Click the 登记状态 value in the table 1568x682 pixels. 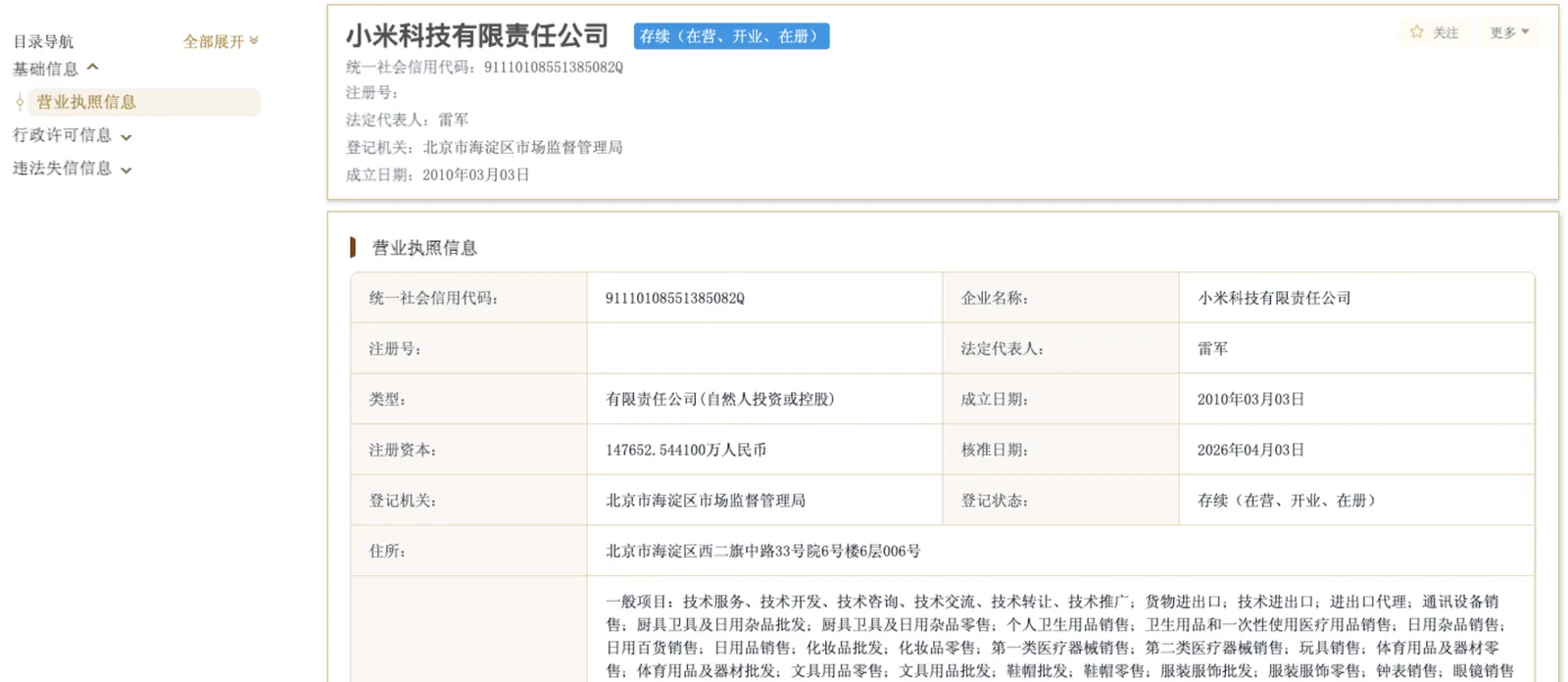pyautogui.click(x=1287, y=501)
